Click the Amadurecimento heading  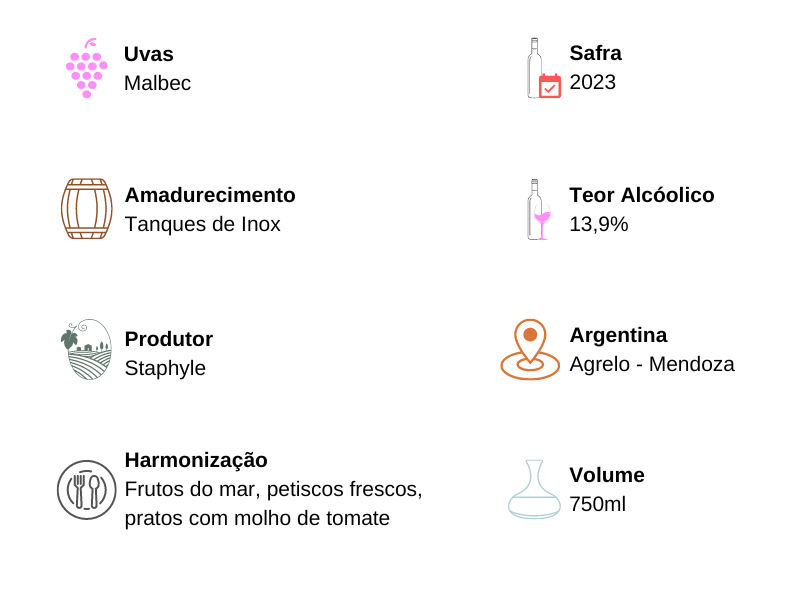tap(210, 195)
